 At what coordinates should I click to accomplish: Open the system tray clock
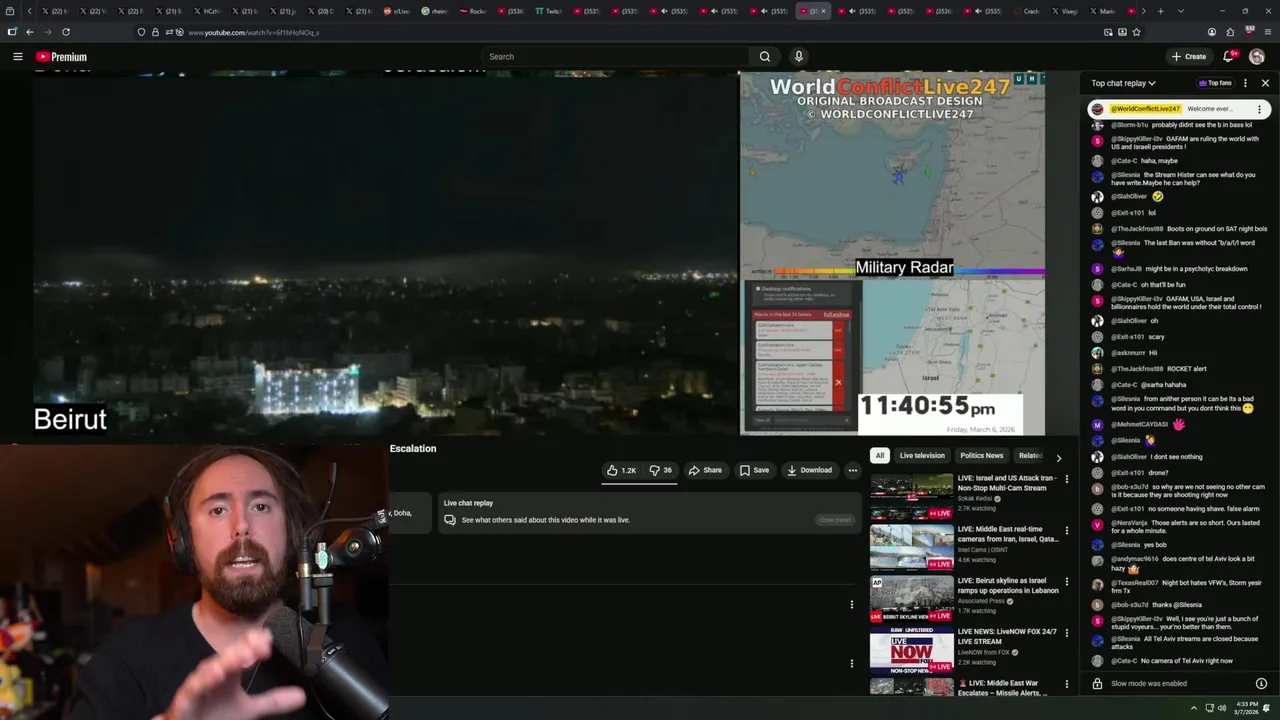point(1245,708)
